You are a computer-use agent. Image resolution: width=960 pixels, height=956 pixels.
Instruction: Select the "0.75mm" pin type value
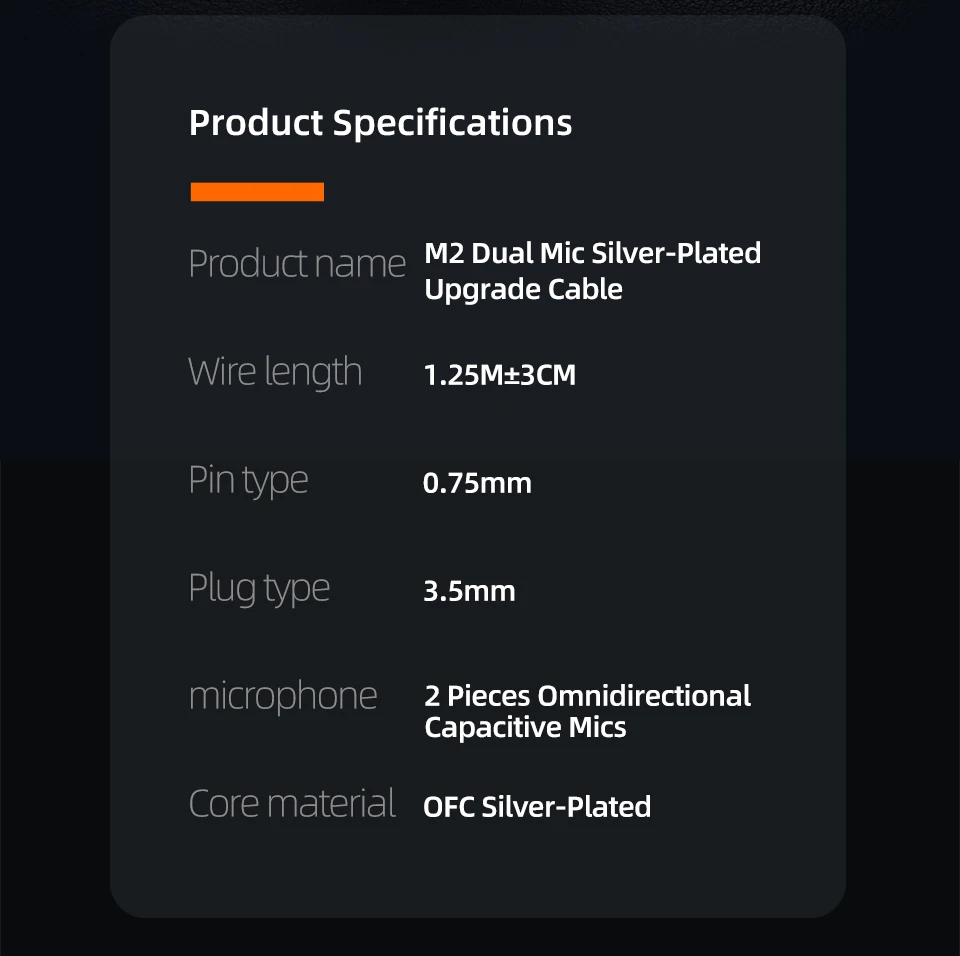click(477, 484)
